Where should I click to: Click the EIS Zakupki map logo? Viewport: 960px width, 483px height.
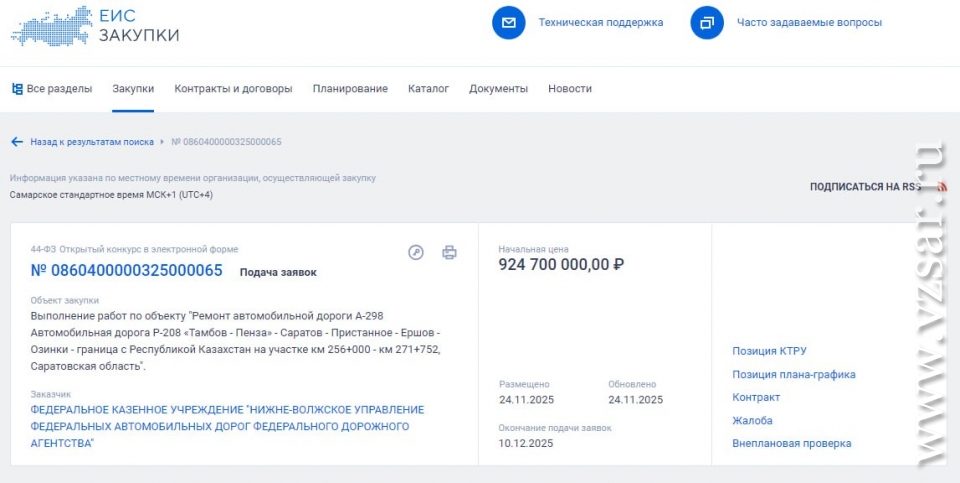pos(50,25)
